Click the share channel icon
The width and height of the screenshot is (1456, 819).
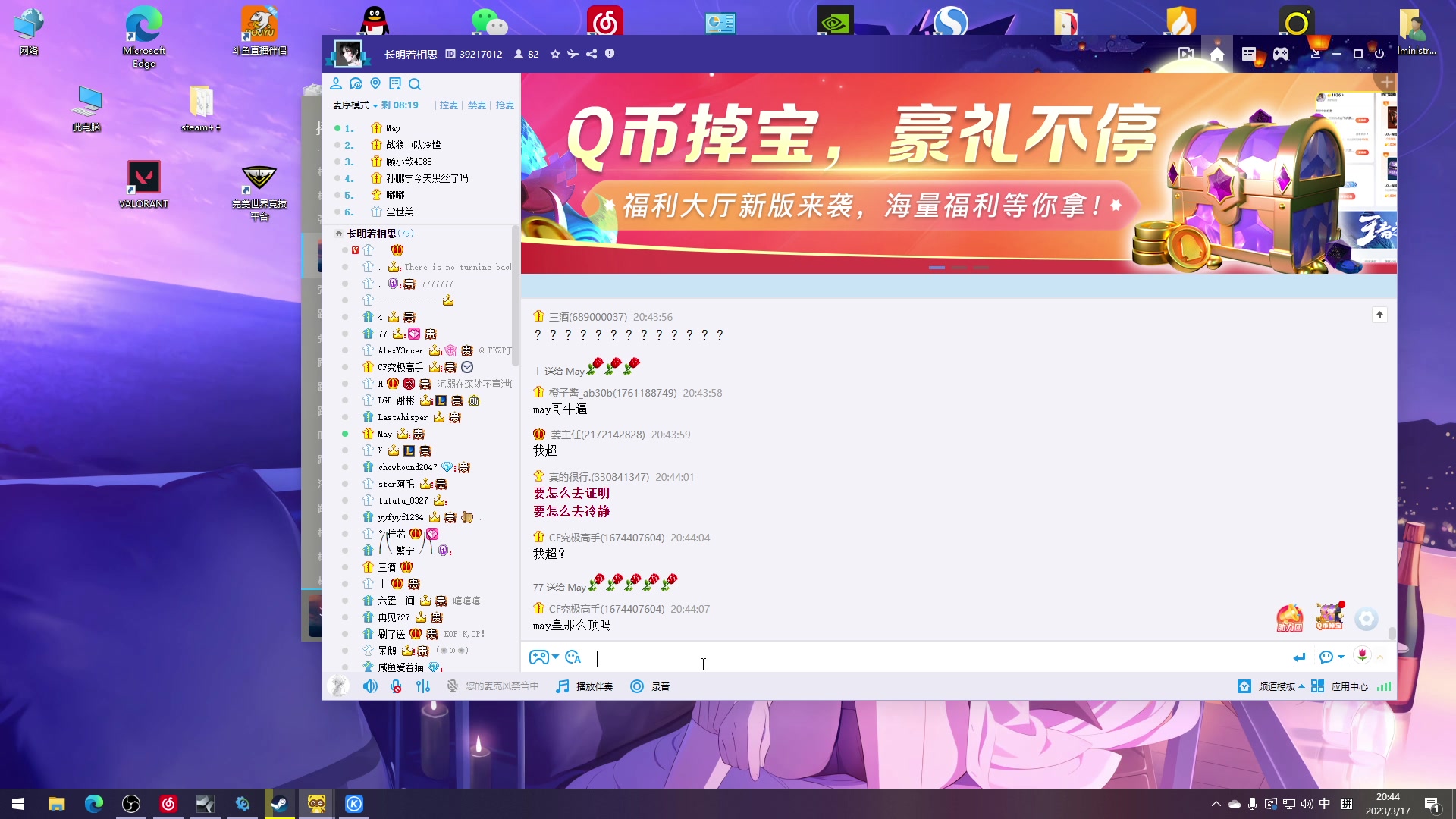[591, 54]
